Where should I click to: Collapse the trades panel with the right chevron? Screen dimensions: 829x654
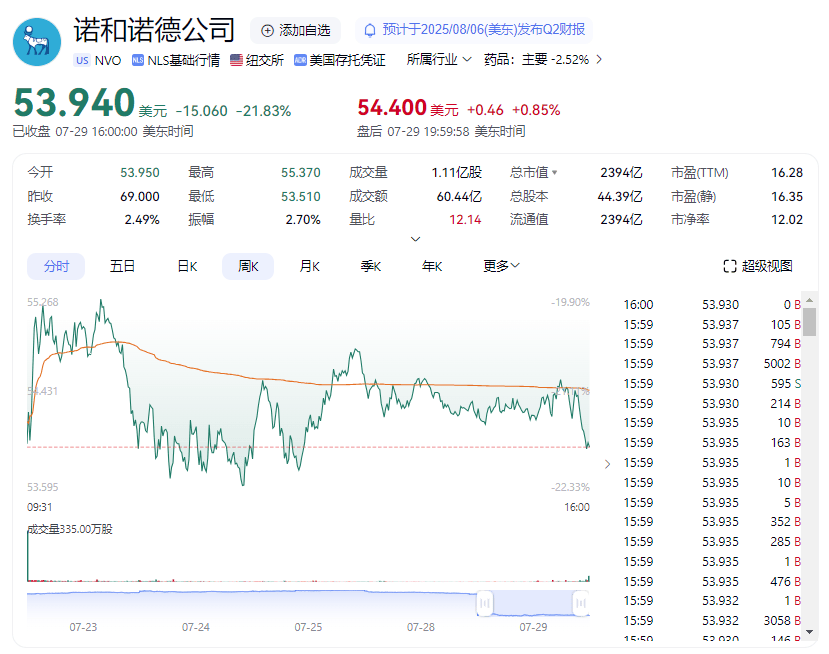(x=607, y=464)
